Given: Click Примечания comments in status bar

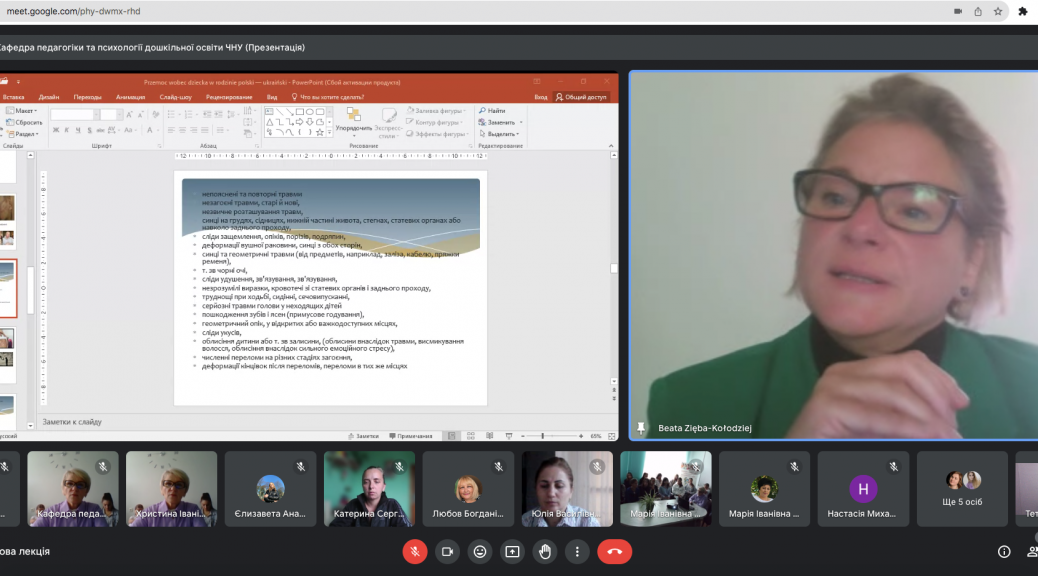Looking at the screenshot, I should 410,436.
